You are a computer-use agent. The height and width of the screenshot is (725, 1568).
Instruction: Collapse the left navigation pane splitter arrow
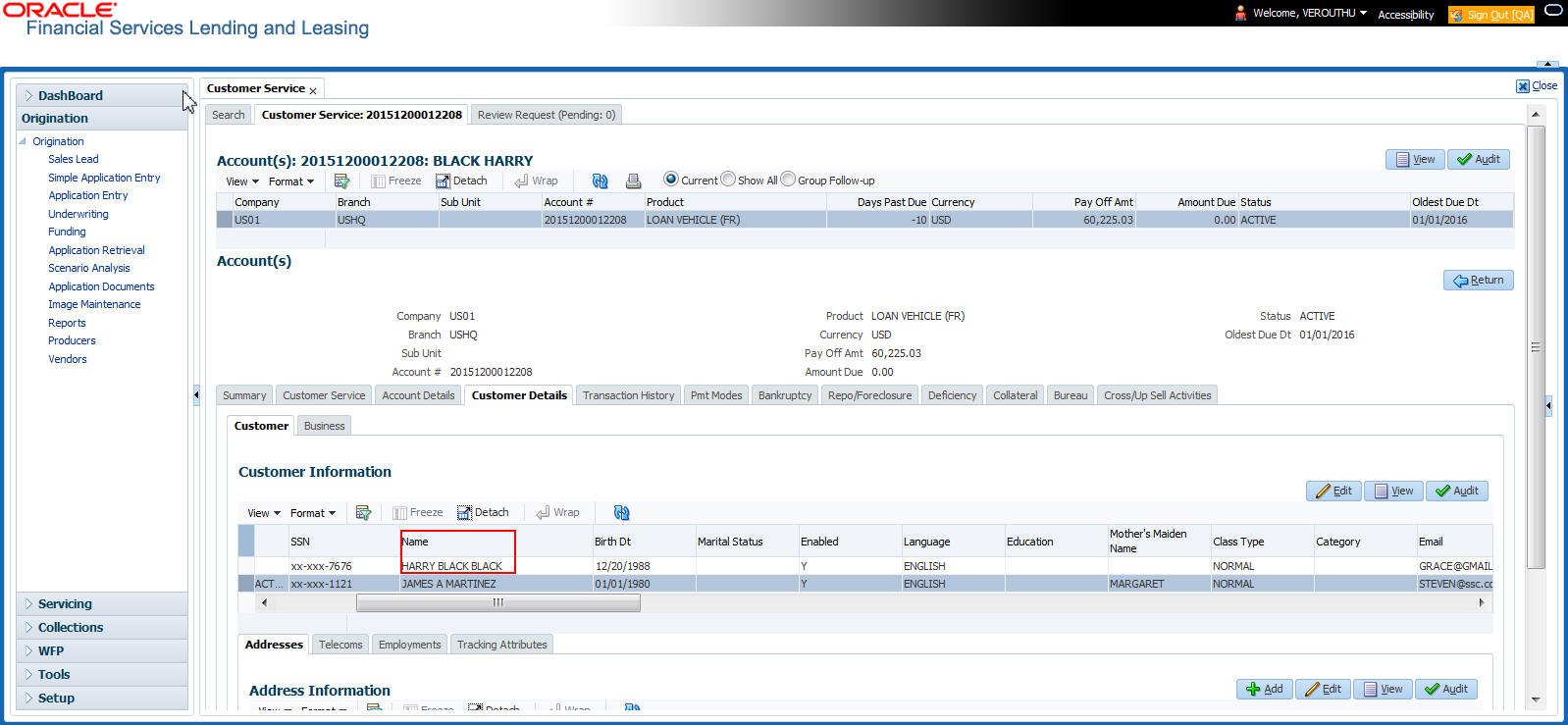195,395
